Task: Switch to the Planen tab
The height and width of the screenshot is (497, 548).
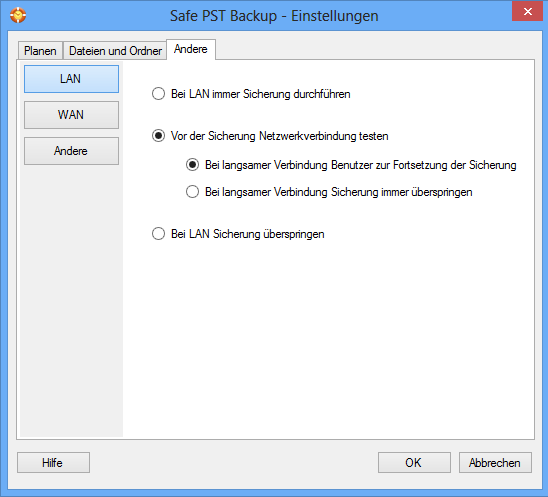Action: pos(40,51)
